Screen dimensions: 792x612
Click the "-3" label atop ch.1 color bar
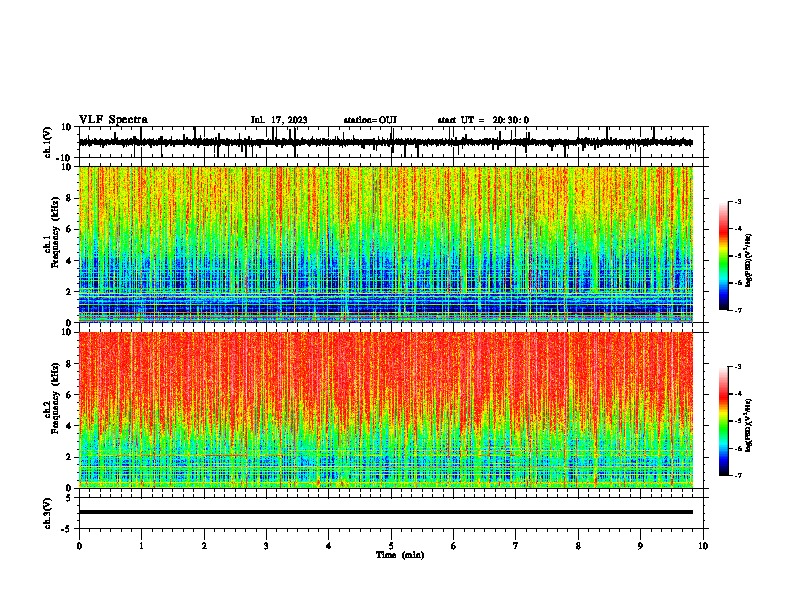point(737,201)
